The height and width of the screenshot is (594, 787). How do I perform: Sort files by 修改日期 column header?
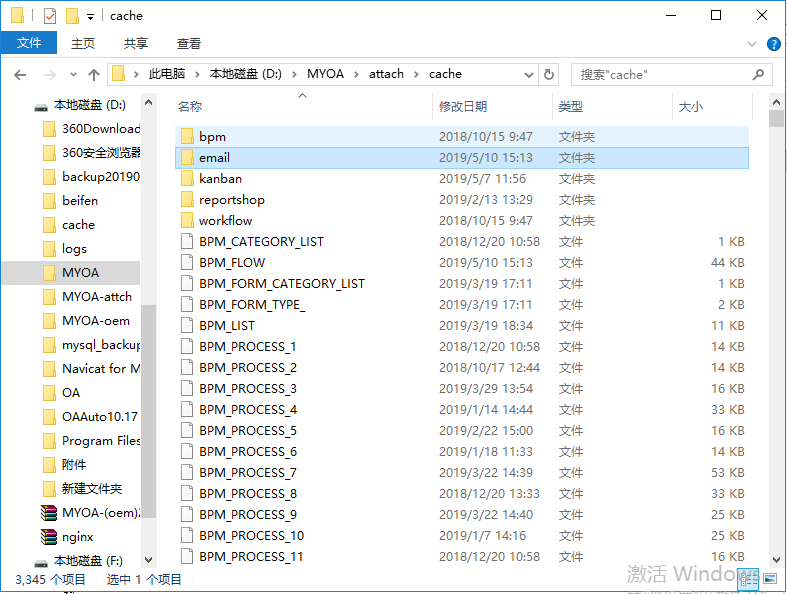pos(463,107)
